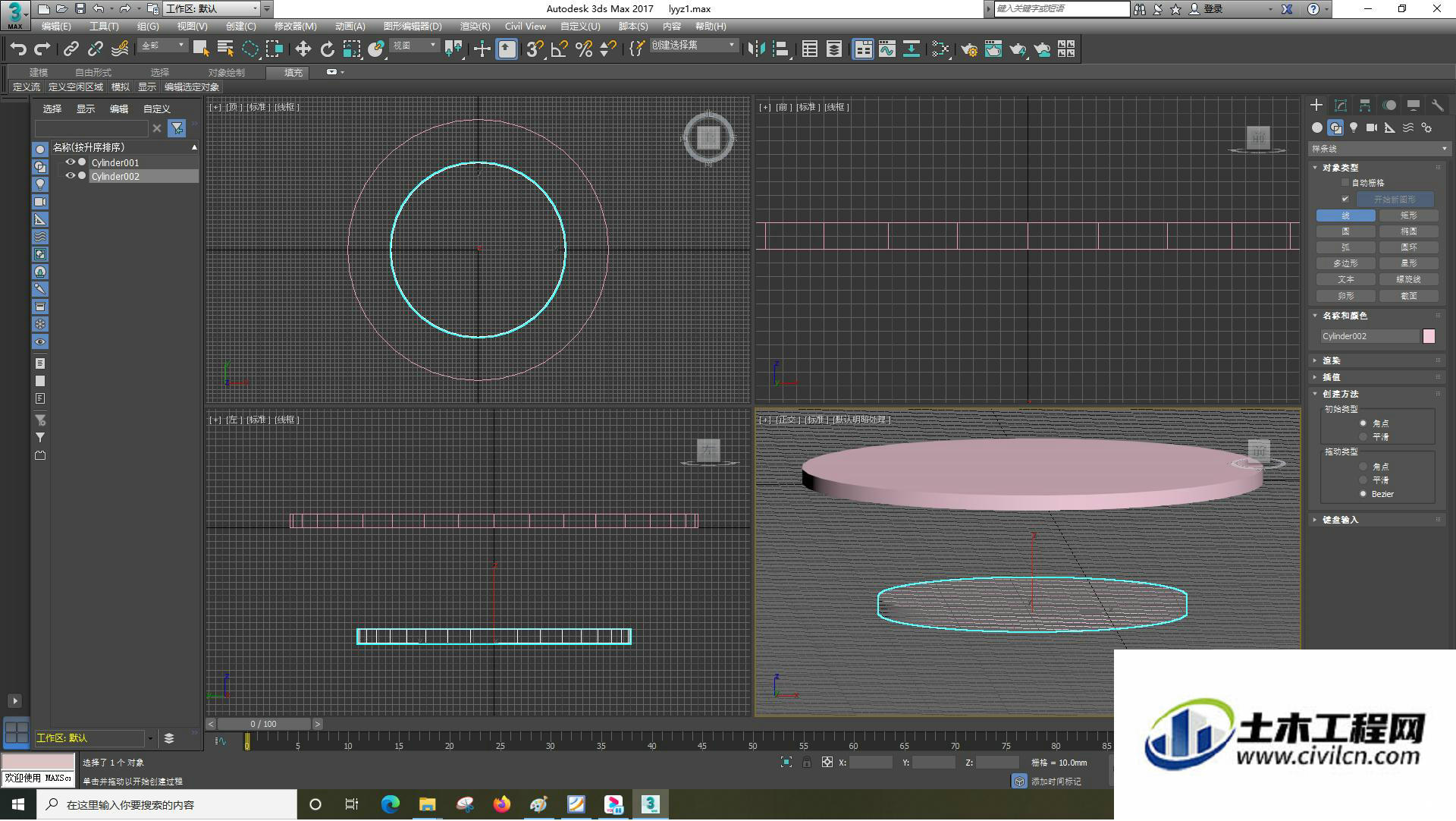Activate the Select and Scale tool
Screen dimensions: 1456x821
352,49
